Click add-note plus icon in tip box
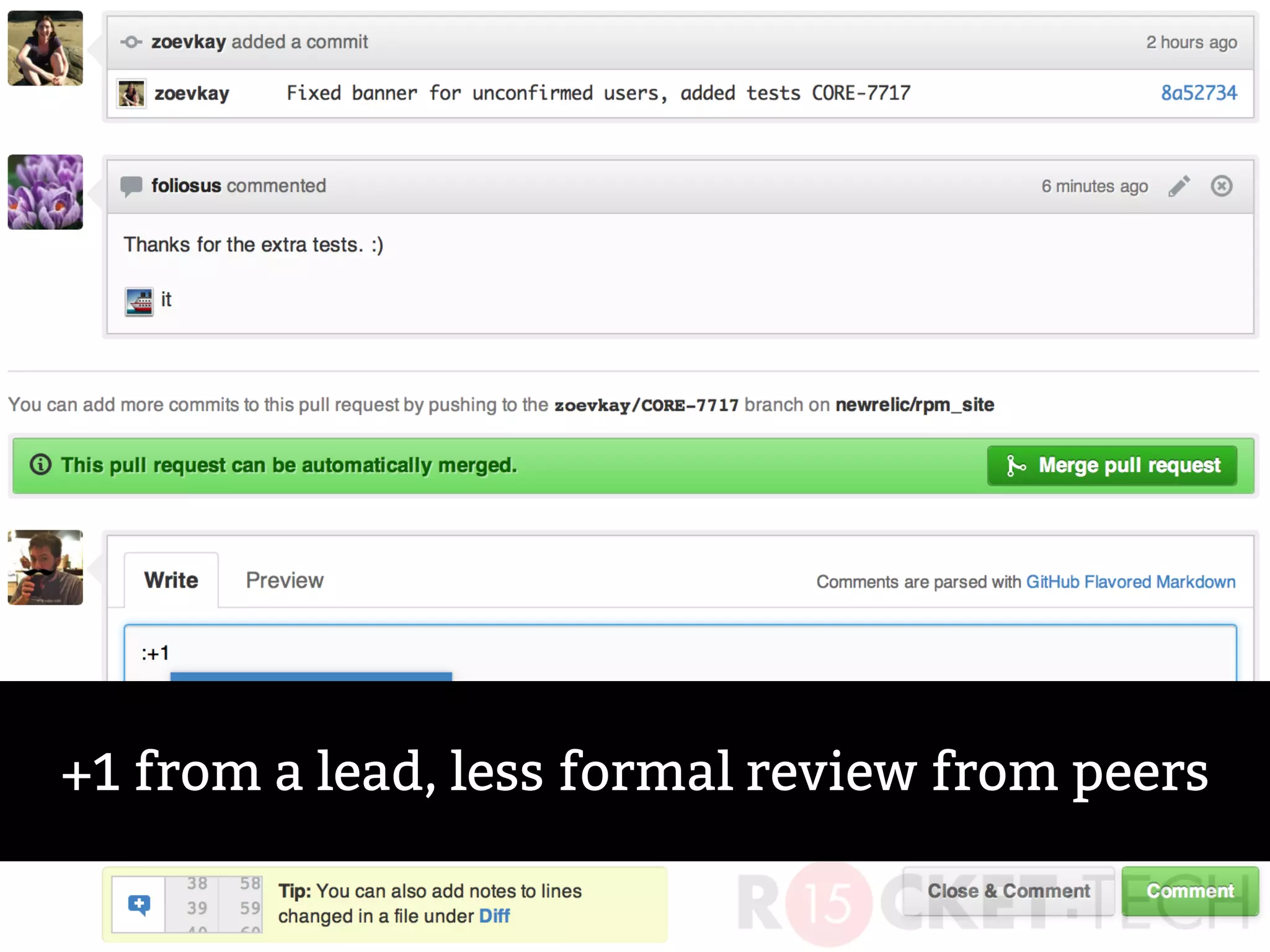The height and width of the screenshot is (952, 1270). click(139, 904)
